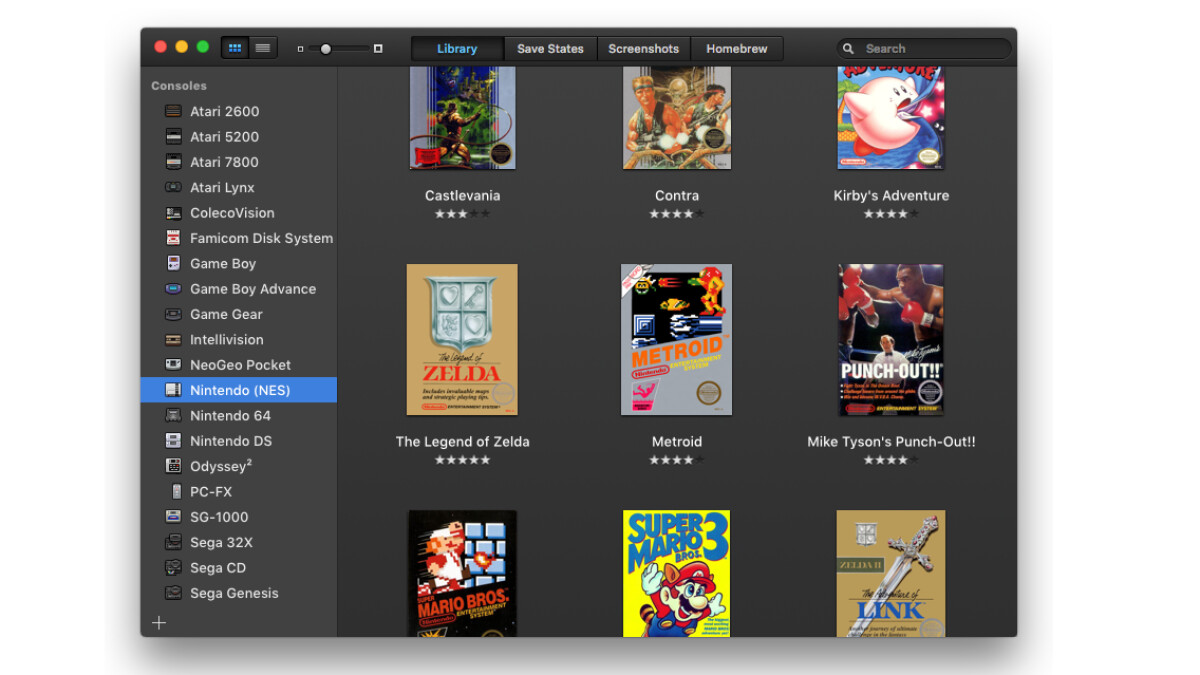Viewport: 1200px width, 675px height.
Task: Click the Intellivision console icon
Action: [174, 340]
